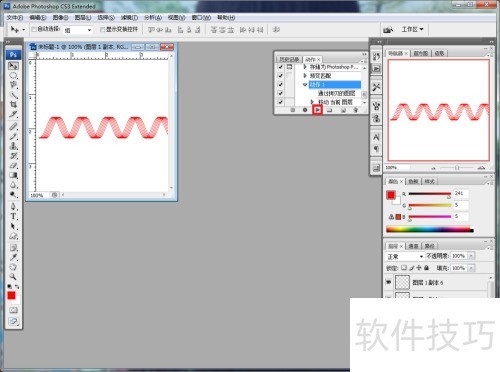The height and width of the screenshot is (372, 500).
Task: Swap foreground and background colors
Action: [17, 286]
